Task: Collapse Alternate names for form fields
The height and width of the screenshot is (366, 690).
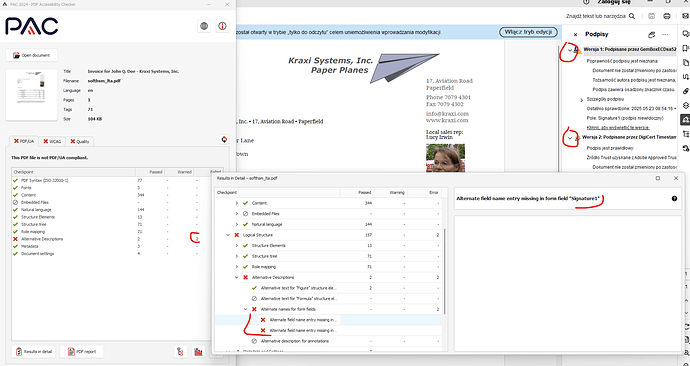Action: coord(246,309)
